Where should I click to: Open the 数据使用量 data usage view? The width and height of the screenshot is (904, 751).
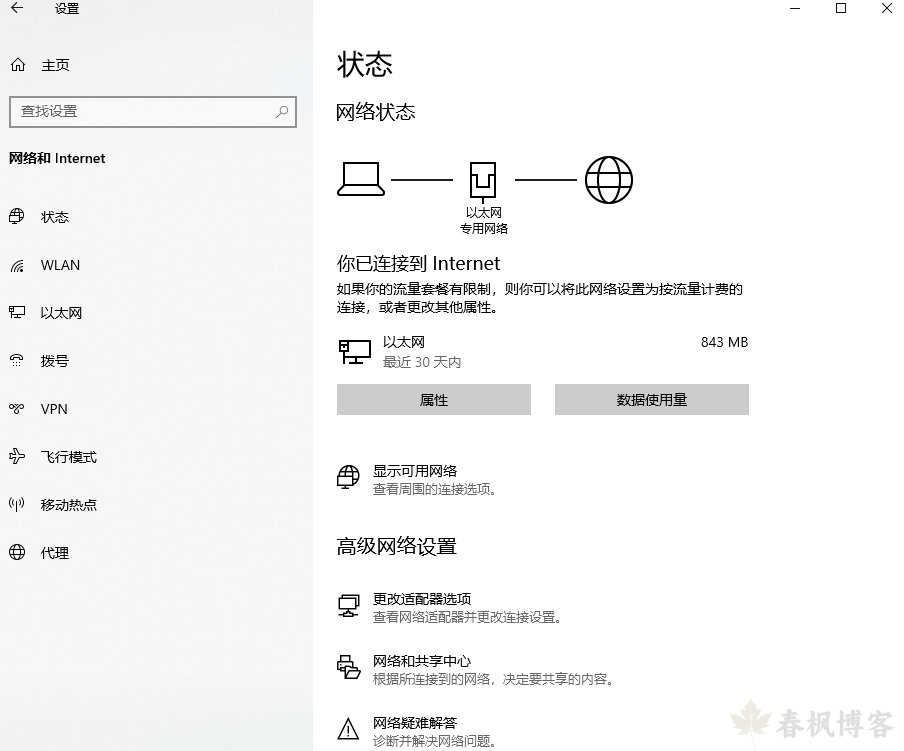pyautogui.click(x=651, y=399)
